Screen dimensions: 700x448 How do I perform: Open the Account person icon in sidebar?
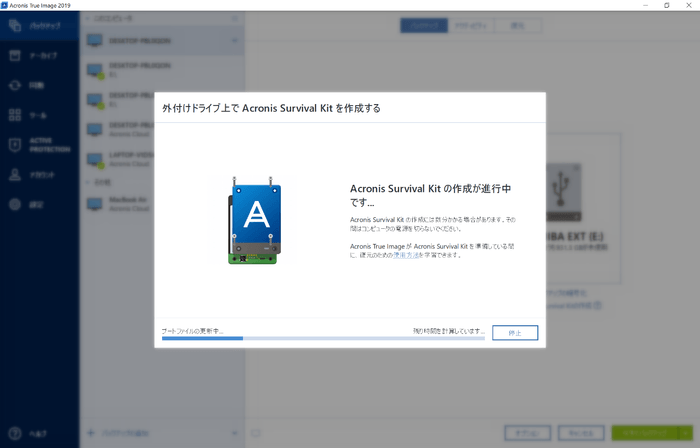15,174
